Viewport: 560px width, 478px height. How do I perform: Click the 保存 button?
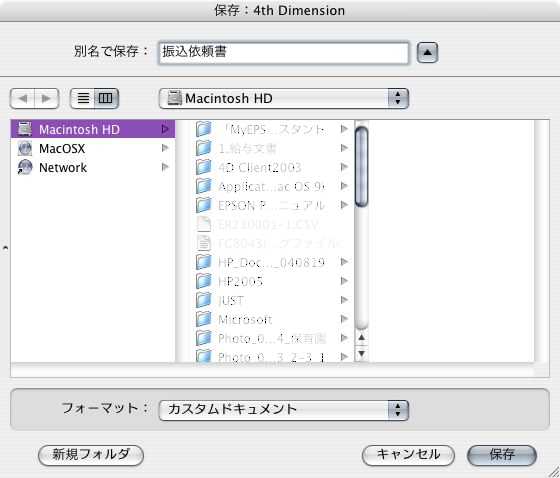[x=502, y=455]
